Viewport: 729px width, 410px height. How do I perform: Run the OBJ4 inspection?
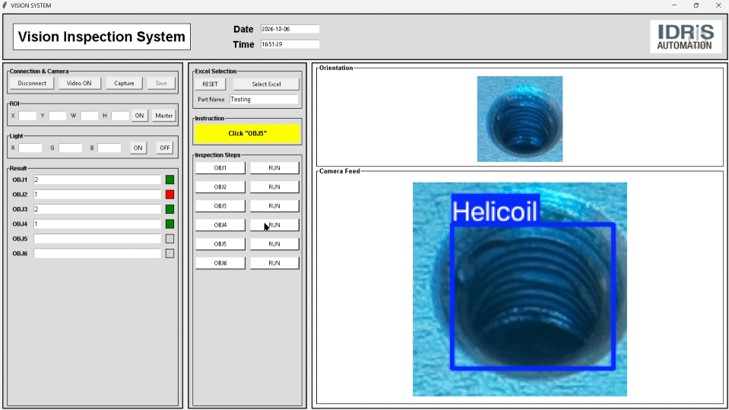coord(274,225)
